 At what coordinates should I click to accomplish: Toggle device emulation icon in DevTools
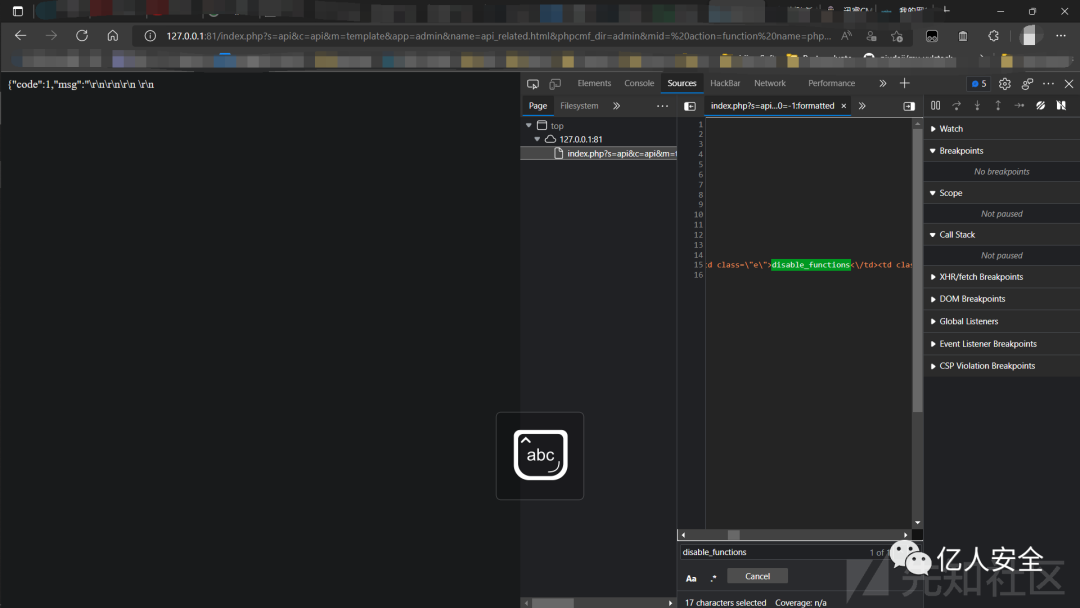(x=555, y=84)
